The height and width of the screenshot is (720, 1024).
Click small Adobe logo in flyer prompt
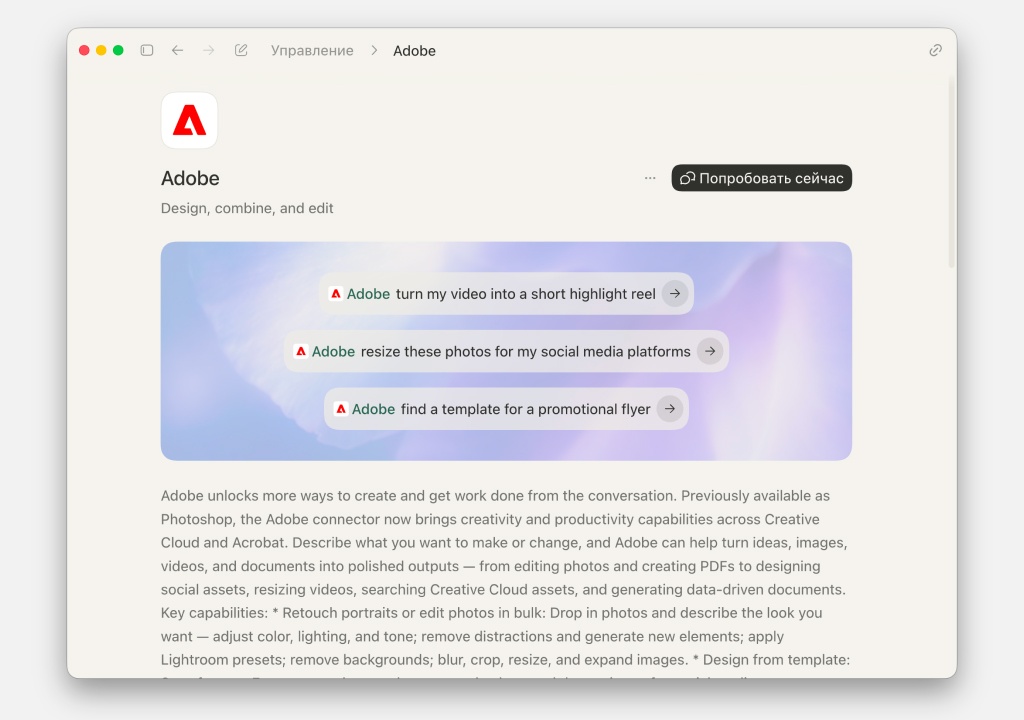[341, 408]
